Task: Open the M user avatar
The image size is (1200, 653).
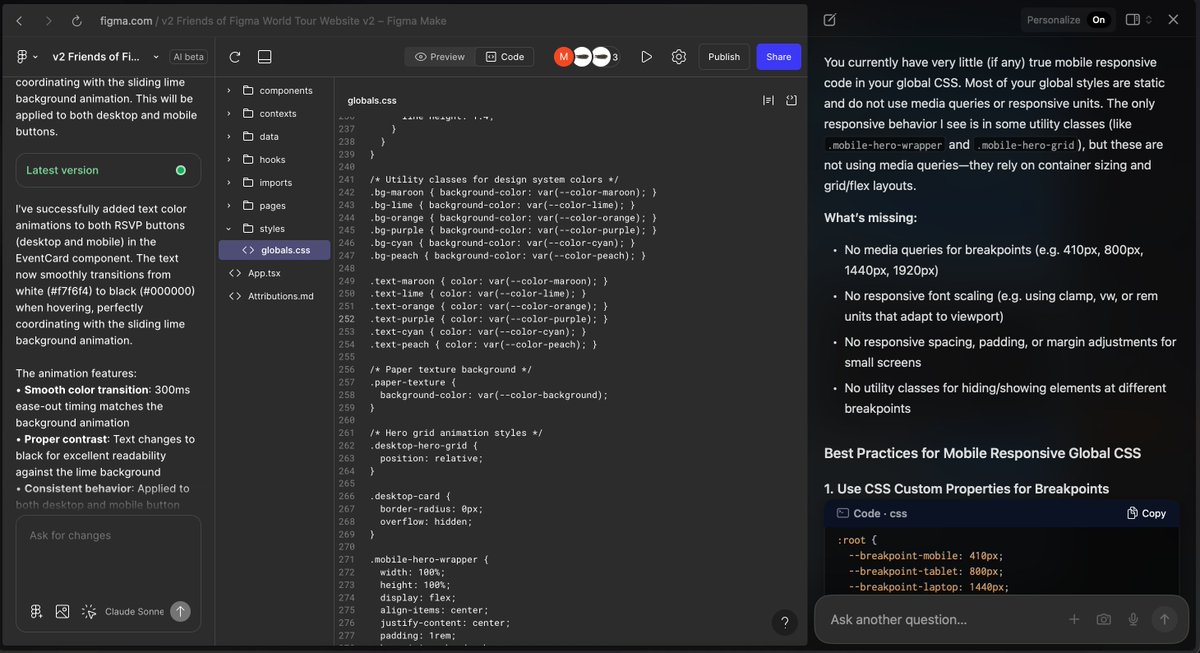Action: coord(563,57)
